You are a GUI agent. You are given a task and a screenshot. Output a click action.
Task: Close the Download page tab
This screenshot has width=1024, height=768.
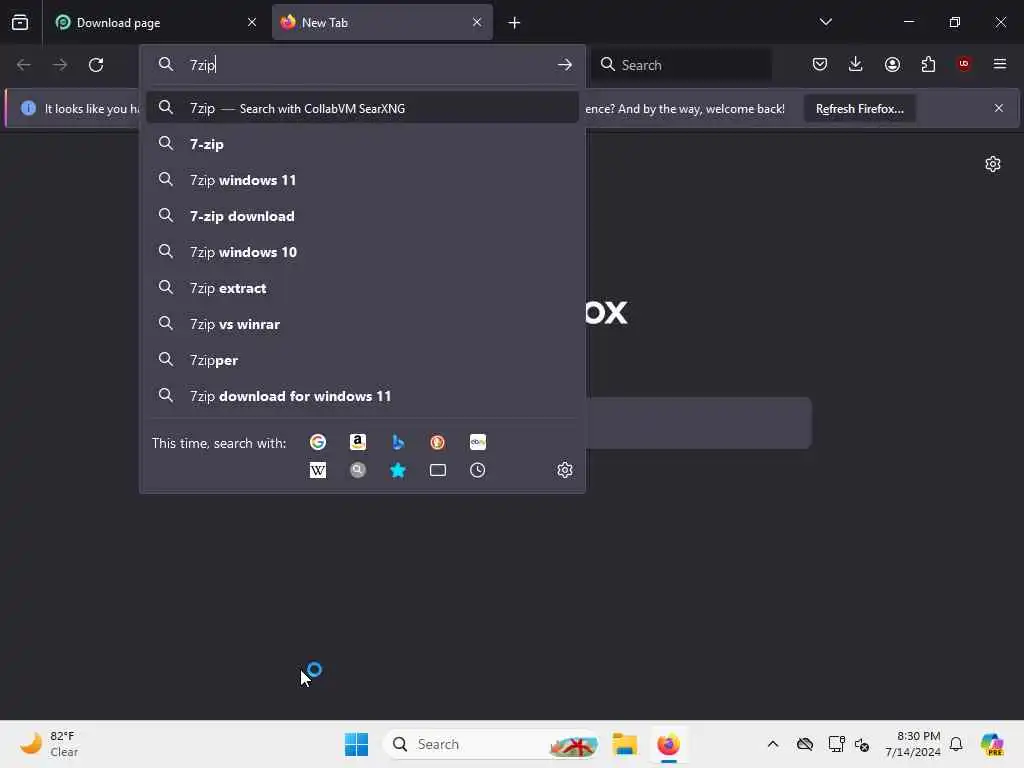click(252, 22)
